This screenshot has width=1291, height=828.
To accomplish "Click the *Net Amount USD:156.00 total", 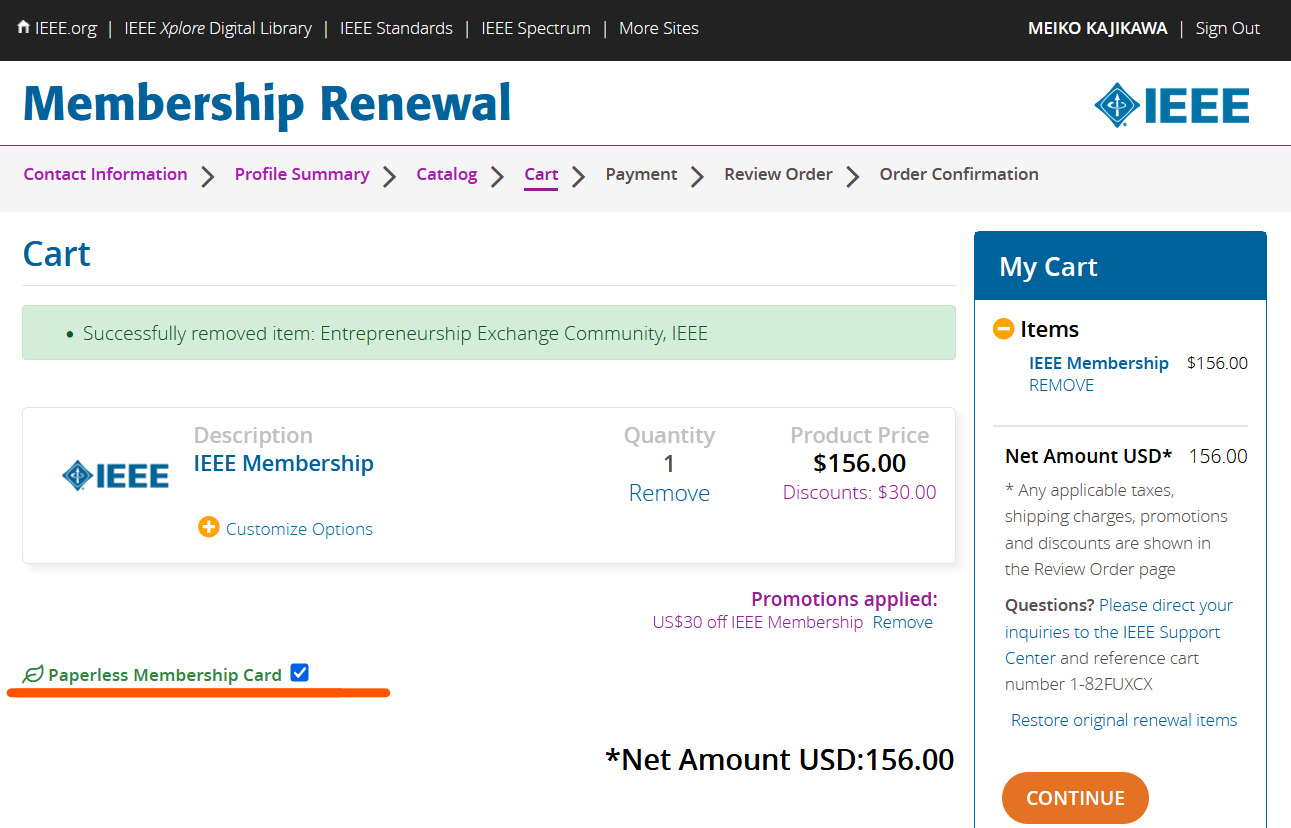I will pyautogui.click(x=780, y=759).
